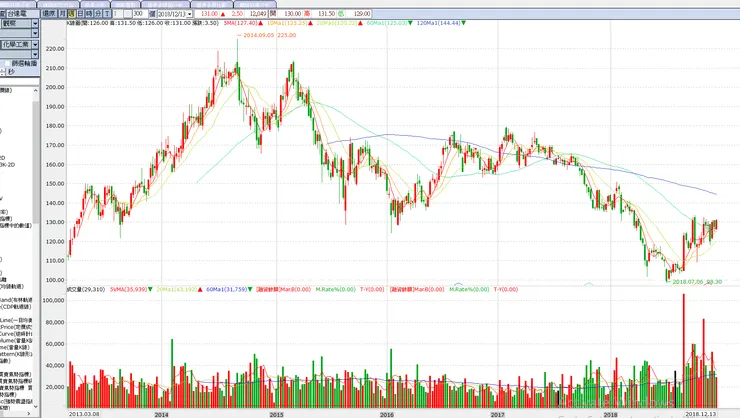Click the 100,000 volume axis label
740x418 pixels.
pyautogui.click(x=53, y=301)
